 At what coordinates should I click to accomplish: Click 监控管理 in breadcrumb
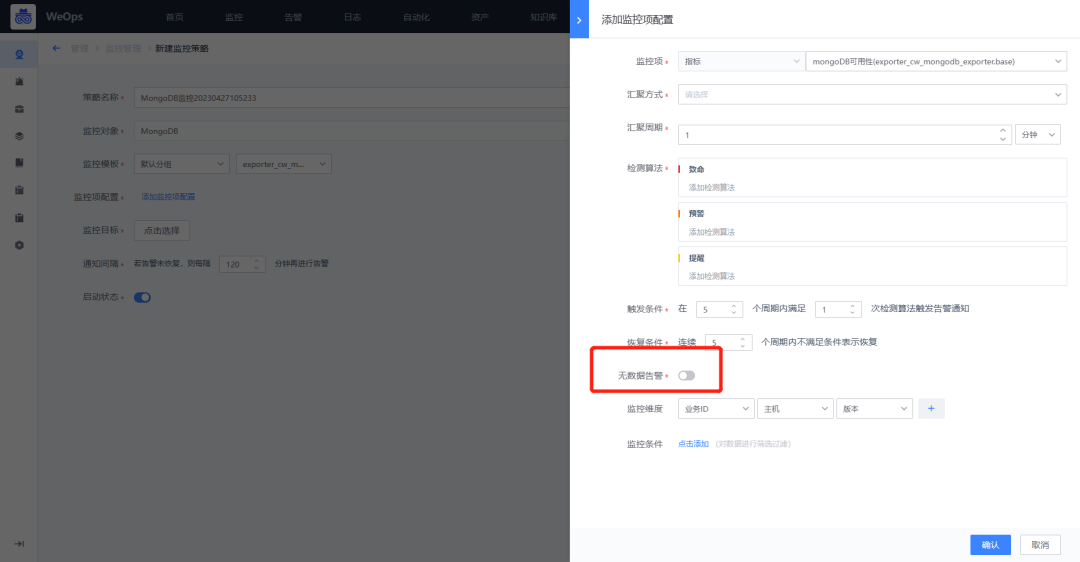(x=123, y=48)
